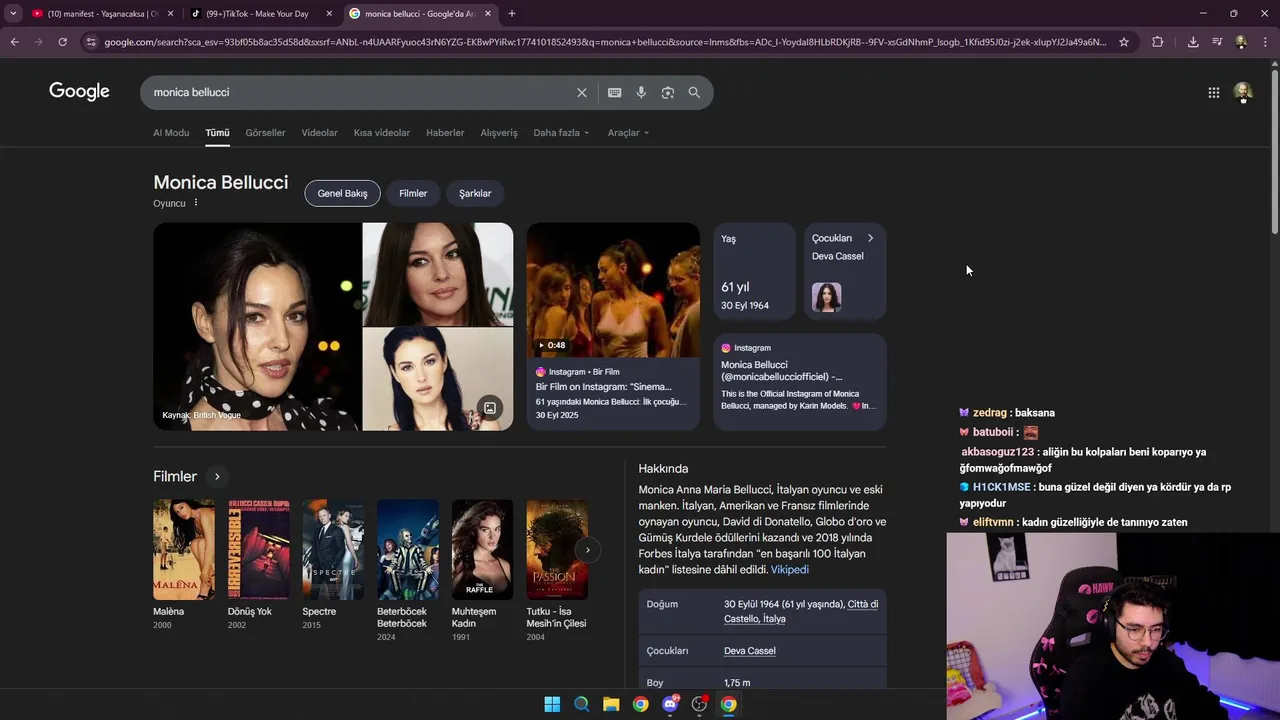Select the Filmler chip
Screen dimensions: 1280x720
point(413,193)
